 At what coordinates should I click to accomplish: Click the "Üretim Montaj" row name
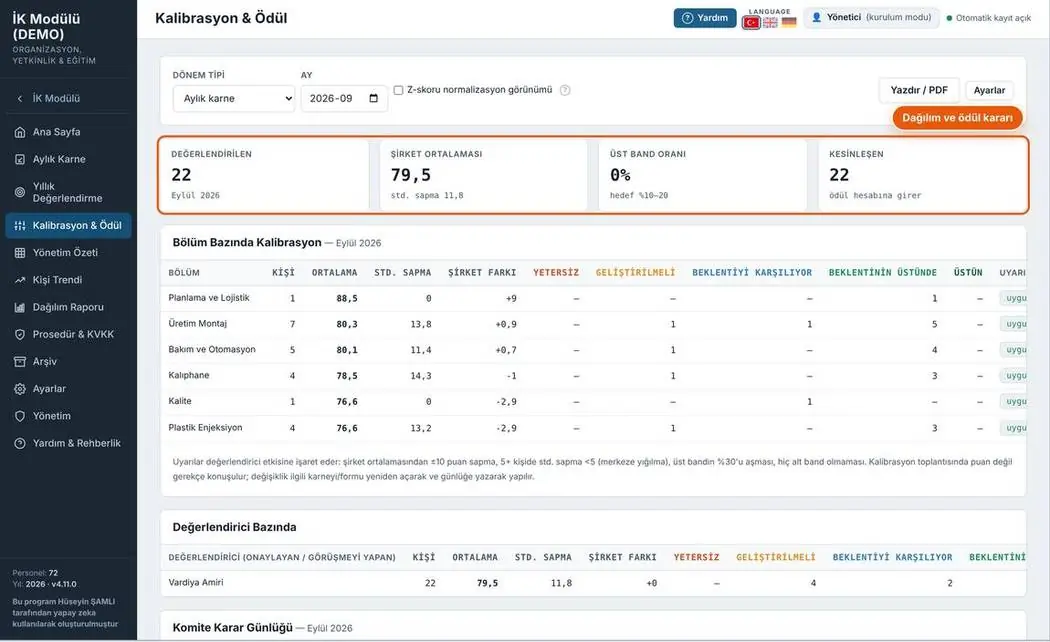198,324
